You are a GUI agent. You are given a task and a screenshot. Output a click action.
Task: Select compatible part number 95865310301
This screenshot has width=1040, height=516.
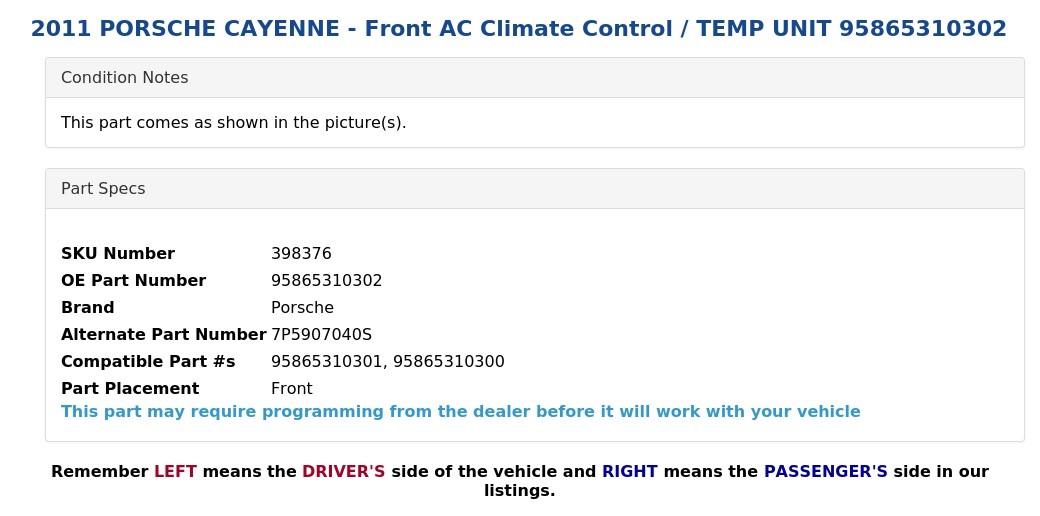[327, 361]
